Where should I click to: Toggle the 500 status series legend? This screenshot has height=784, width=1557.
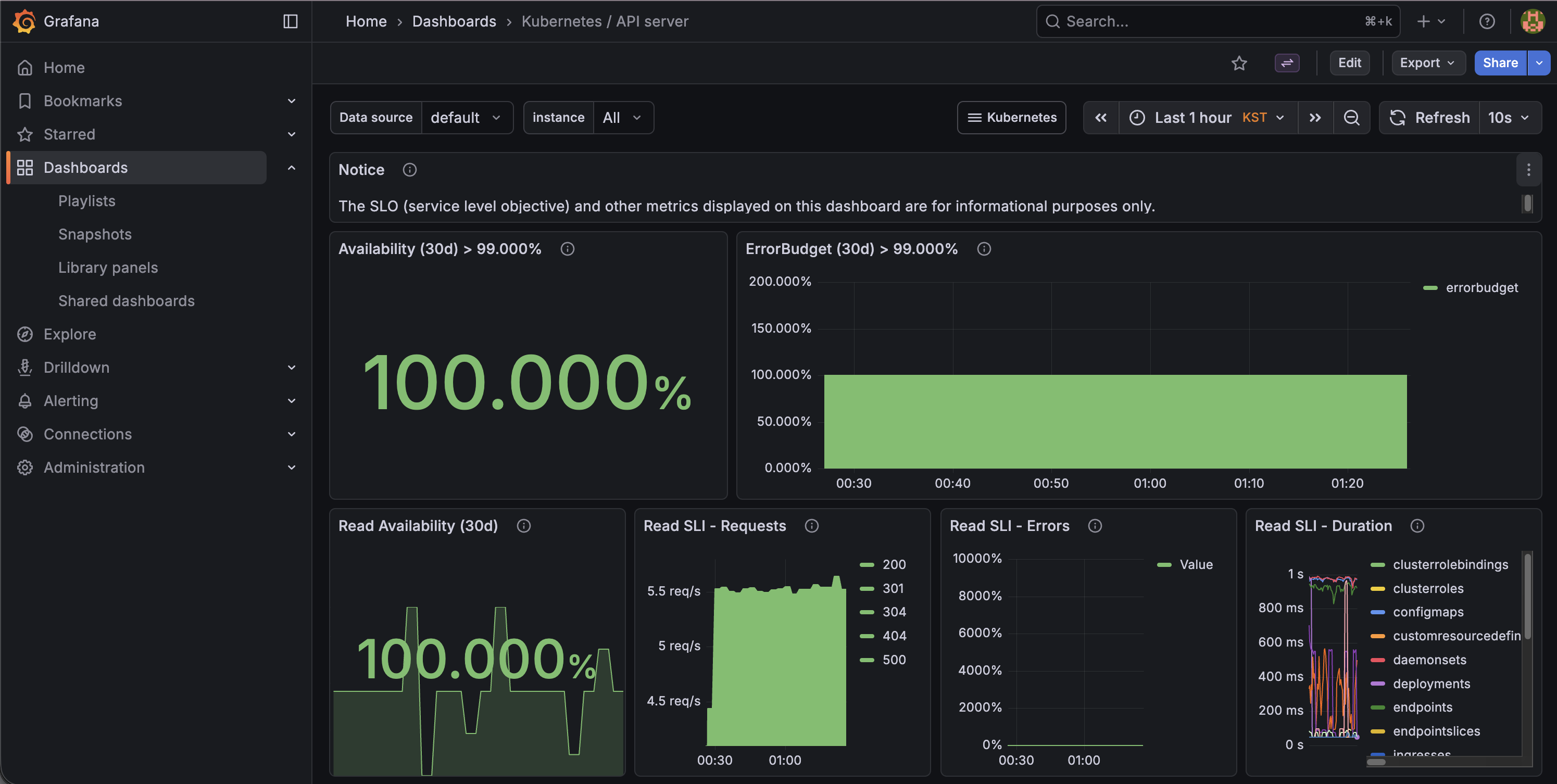pos(894,660)
